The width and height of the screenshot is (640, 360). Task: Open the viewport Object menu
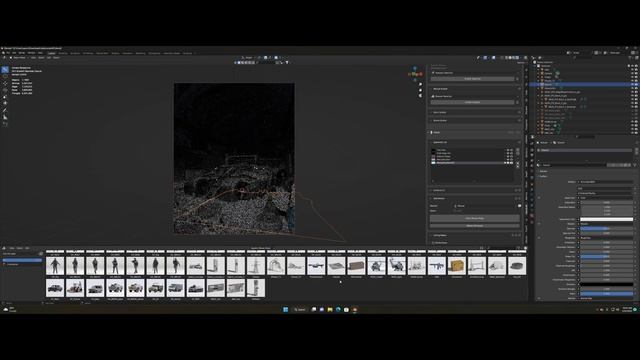pos(56,58)
